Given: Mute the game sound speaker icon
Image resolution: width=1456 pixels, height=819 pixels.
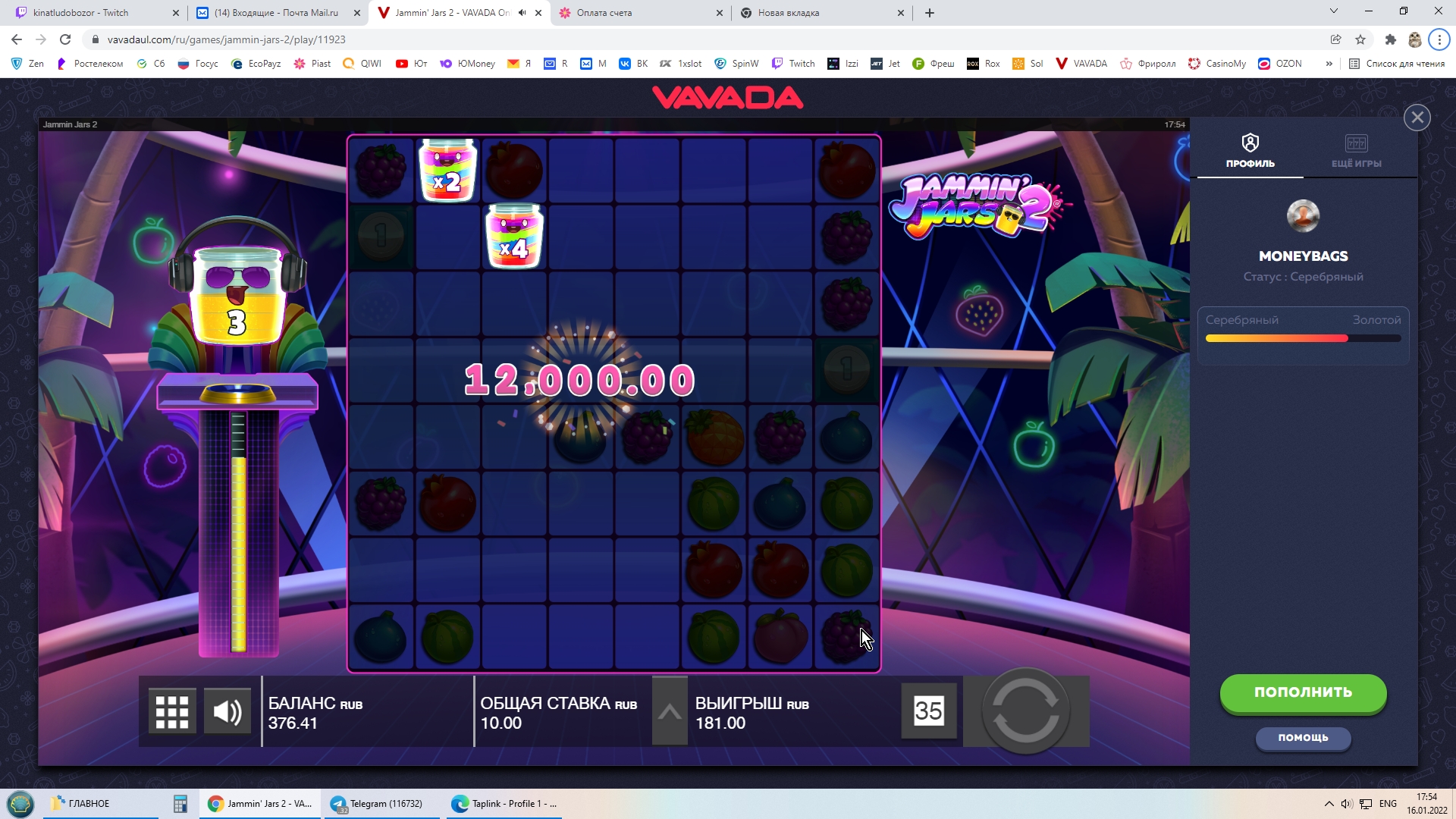Looking at the screenshot, I should 227,711.
